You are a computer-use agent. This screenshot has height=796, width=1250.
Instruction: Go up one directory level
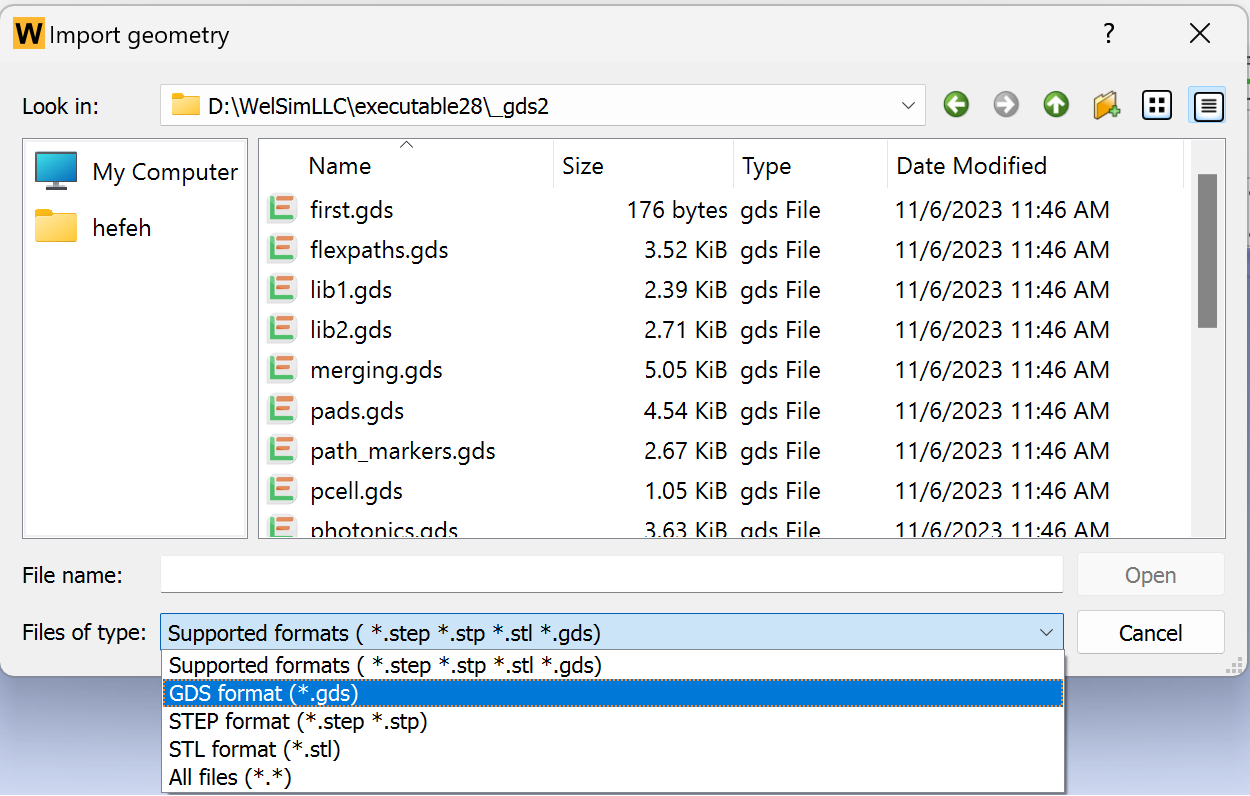click(1055, 104)
